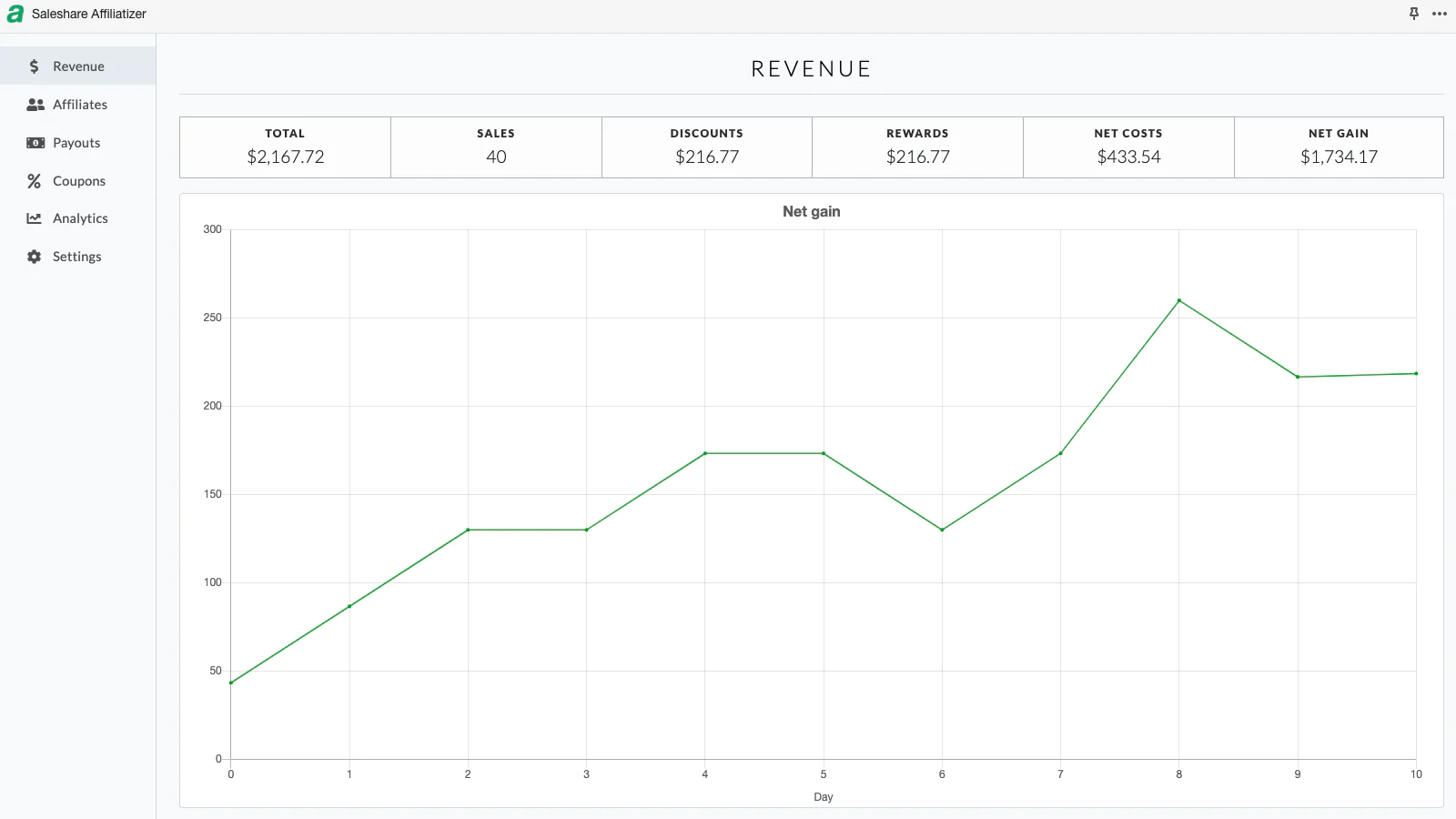Viewport: 1456px width, 819px height.
Task: Click the Net Costs stat card
Action: coord(1128,147)
